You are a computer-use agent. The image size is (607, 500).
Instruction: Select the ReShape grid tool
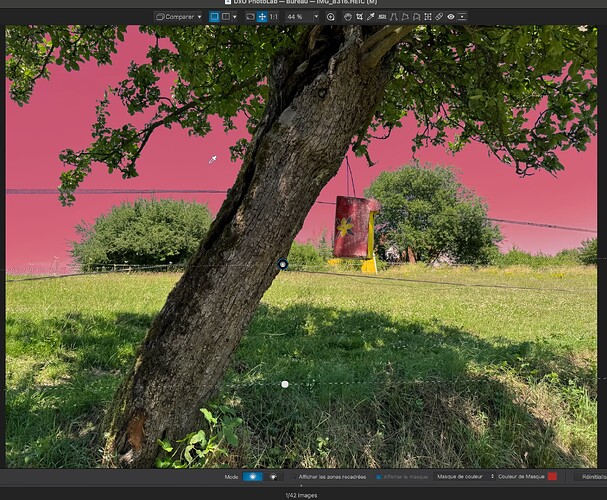[428, 17]
